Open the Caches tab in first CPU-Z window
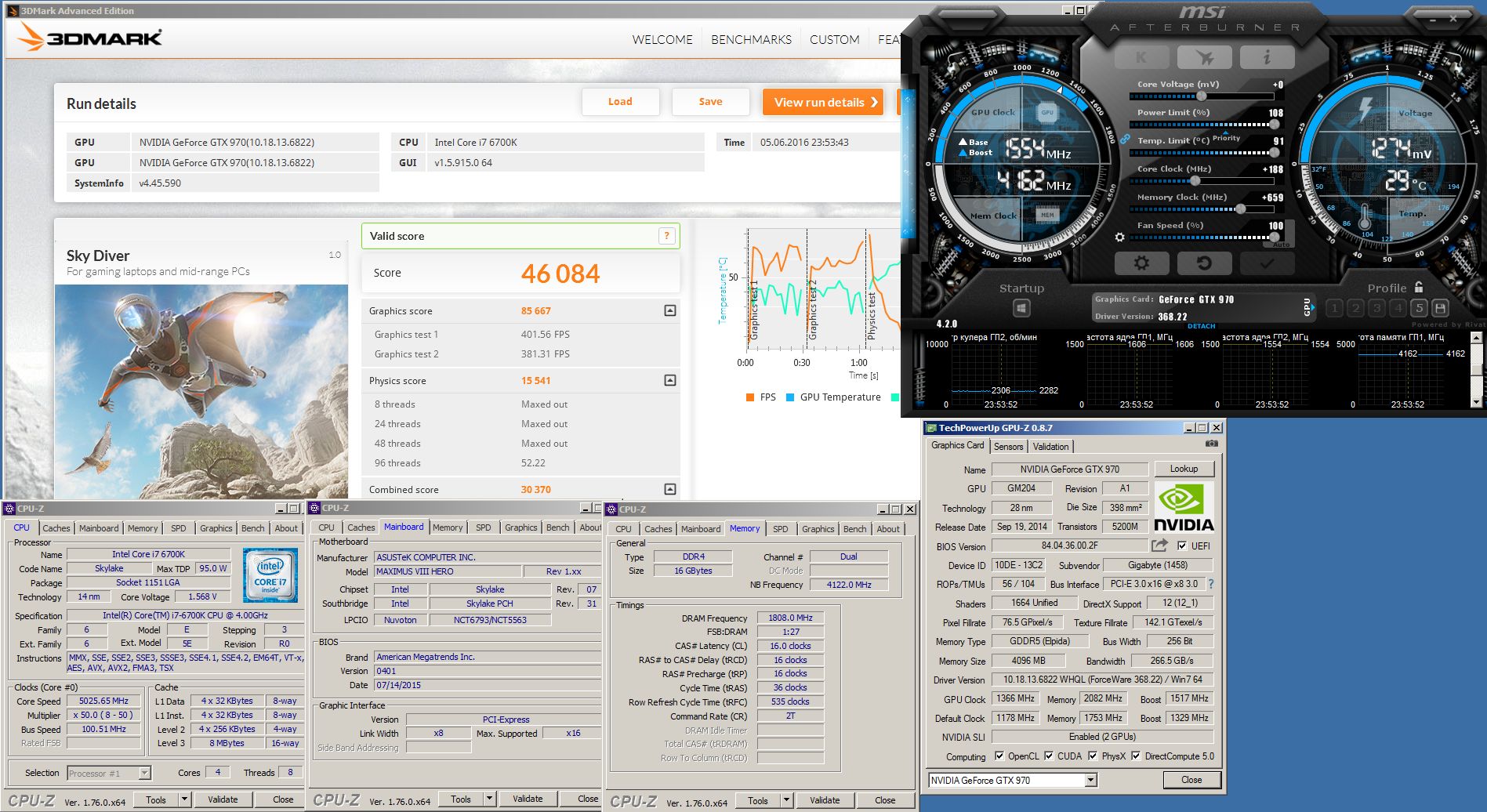Image resolution: width=1487 pixels, height=812 pixels. coord(56,528)
